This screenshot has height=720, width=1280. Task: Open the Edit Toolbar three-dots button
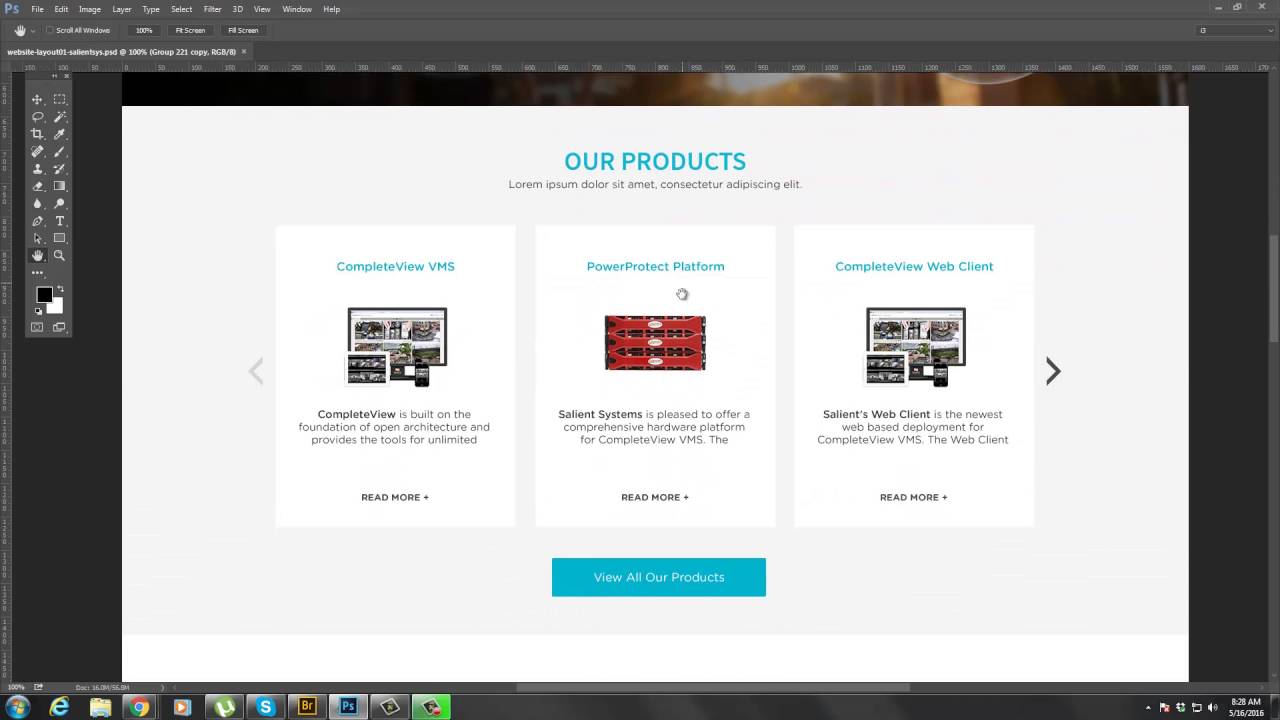point(37,272)
